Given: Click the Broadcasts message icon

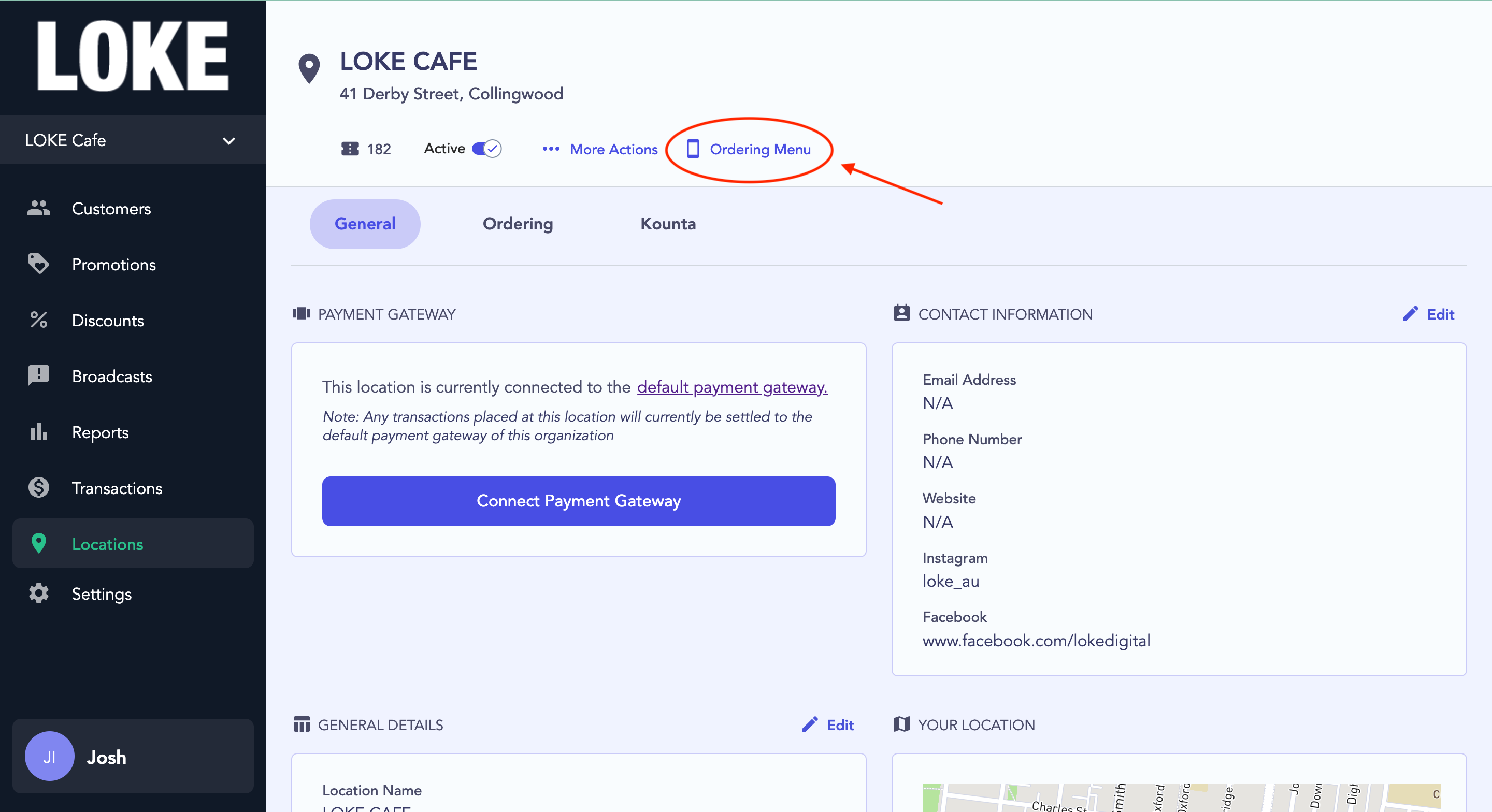Looking at the screenshot, I should click(39, 375).
